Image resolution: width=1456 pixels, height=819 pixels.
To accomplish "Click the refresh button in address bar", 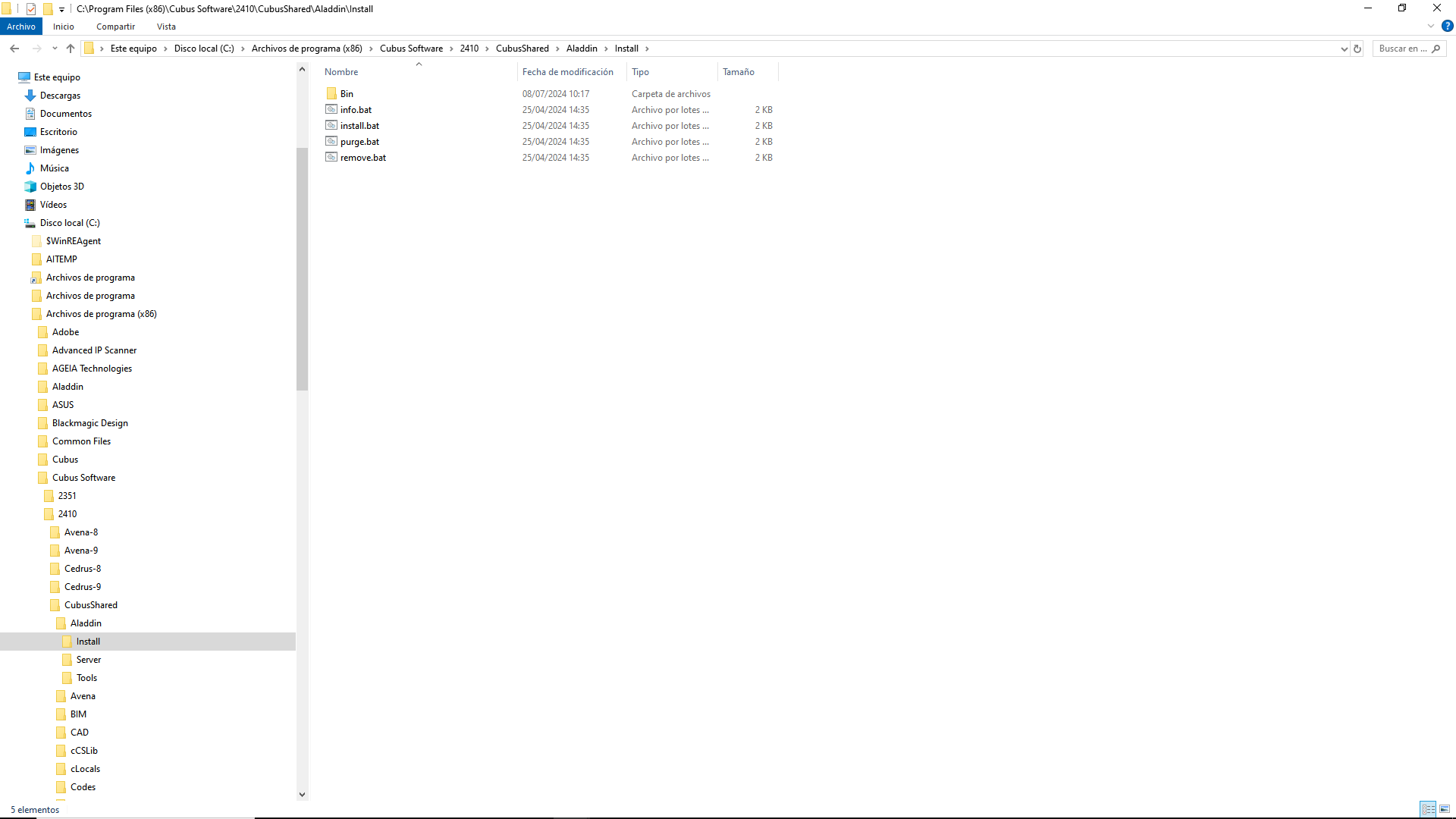I will pos(1357,49).
